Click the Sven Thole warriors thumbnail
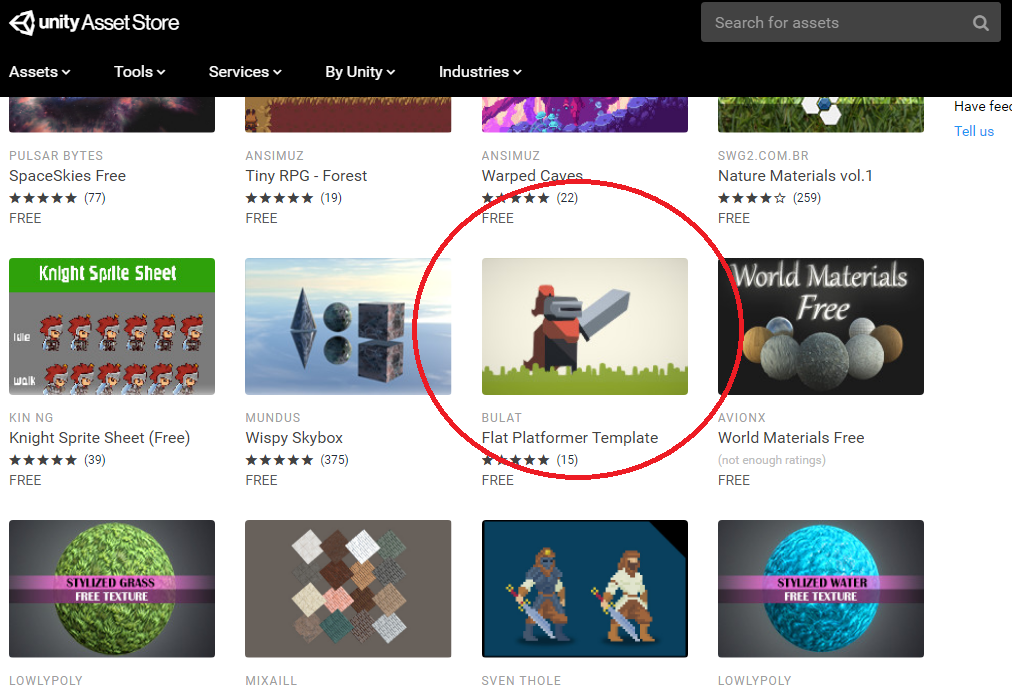 point(585,588)
